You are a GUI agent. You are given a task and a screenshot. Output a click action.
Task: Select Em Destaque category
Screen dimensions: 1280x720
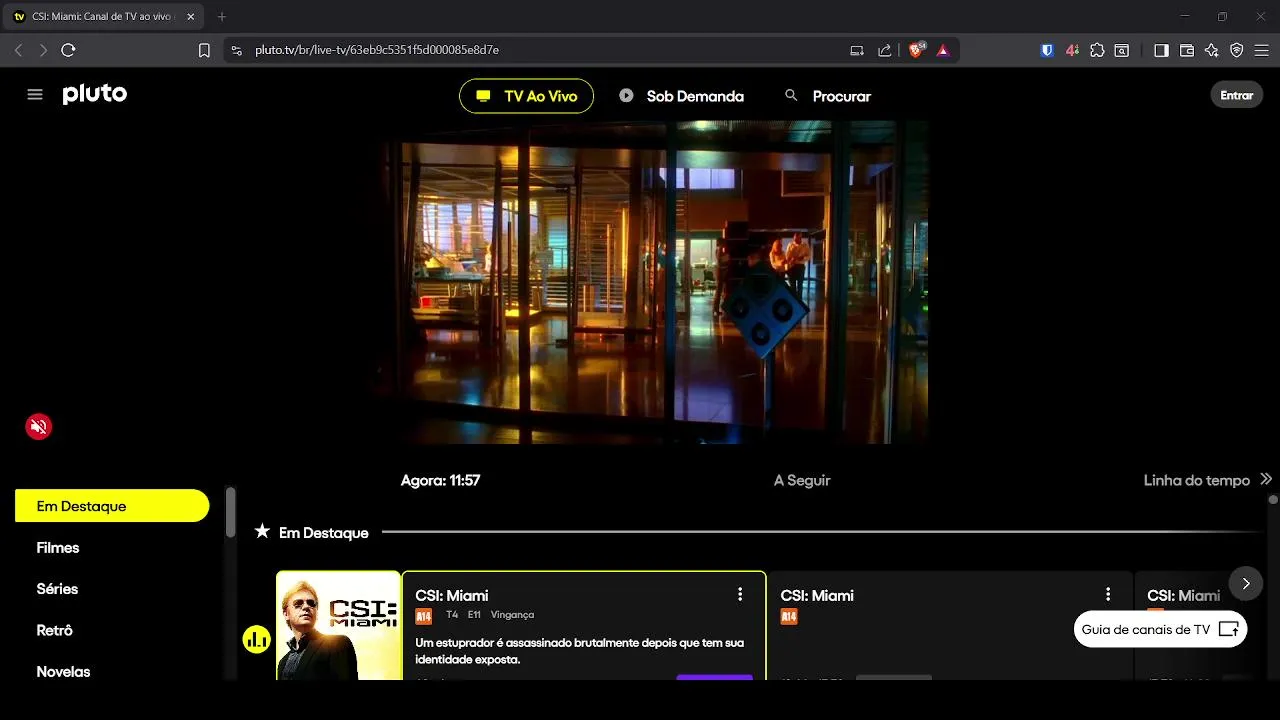112,506
